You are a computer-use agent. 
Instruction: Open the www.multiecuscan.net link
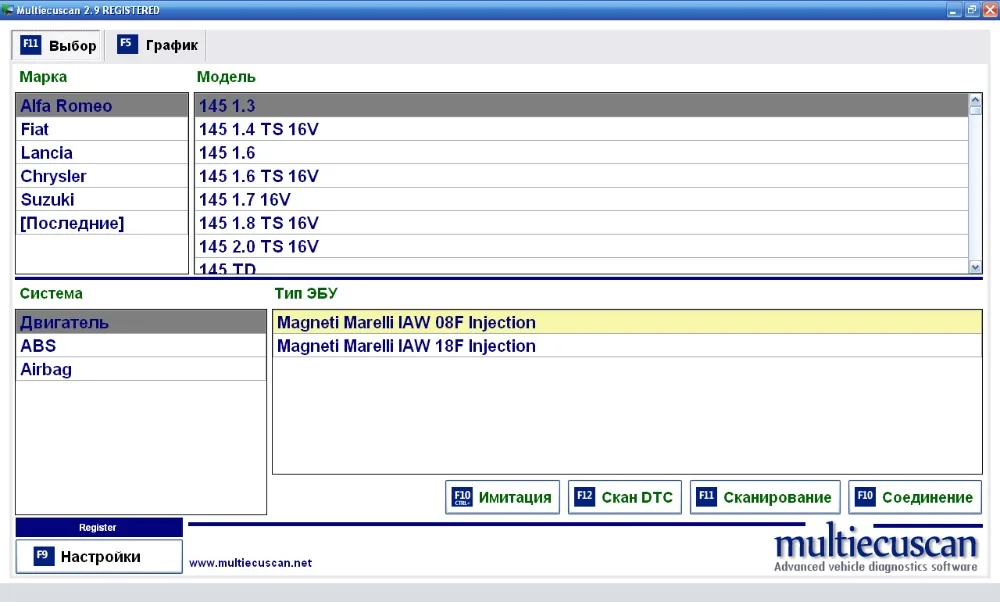point(250,563)
